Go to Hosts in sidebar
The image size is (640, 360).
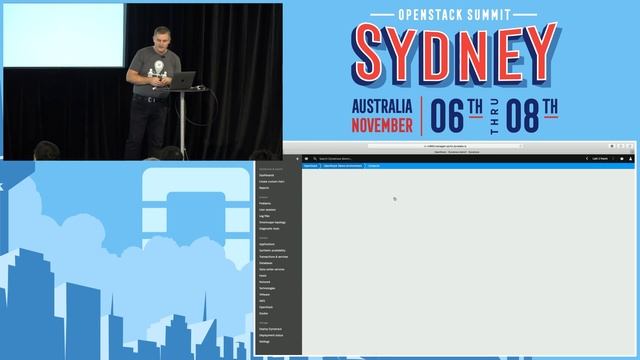[x=263, y=276]
